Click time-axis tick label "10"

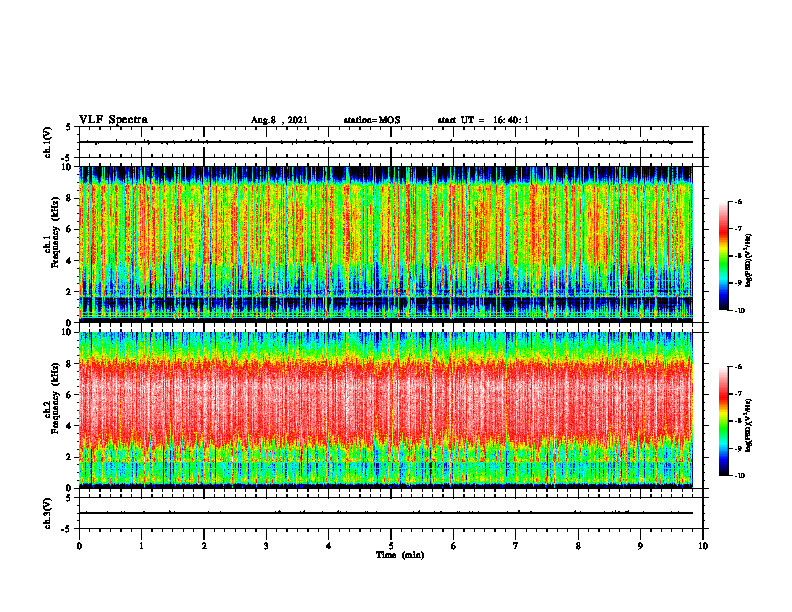(x=703, y=546)
